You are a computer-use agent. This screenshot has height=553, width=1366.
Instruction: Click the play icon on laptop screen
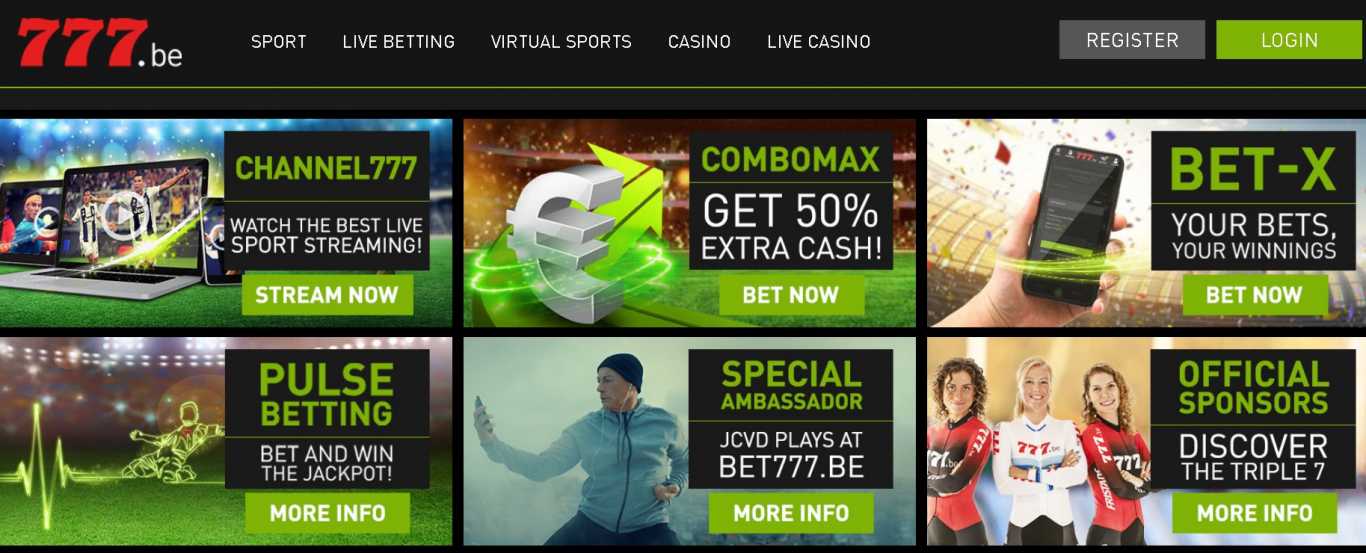pos(122,213)
